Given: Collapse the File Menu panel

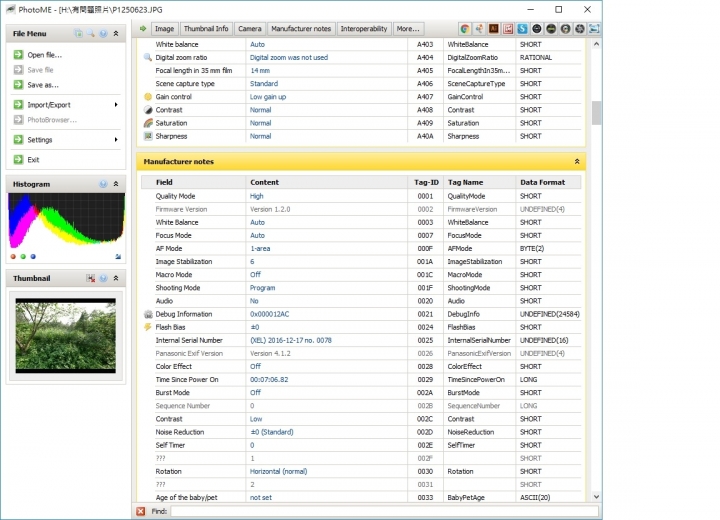Looking at the screenshot, I should pyautogui.click(x=116, y=34).
